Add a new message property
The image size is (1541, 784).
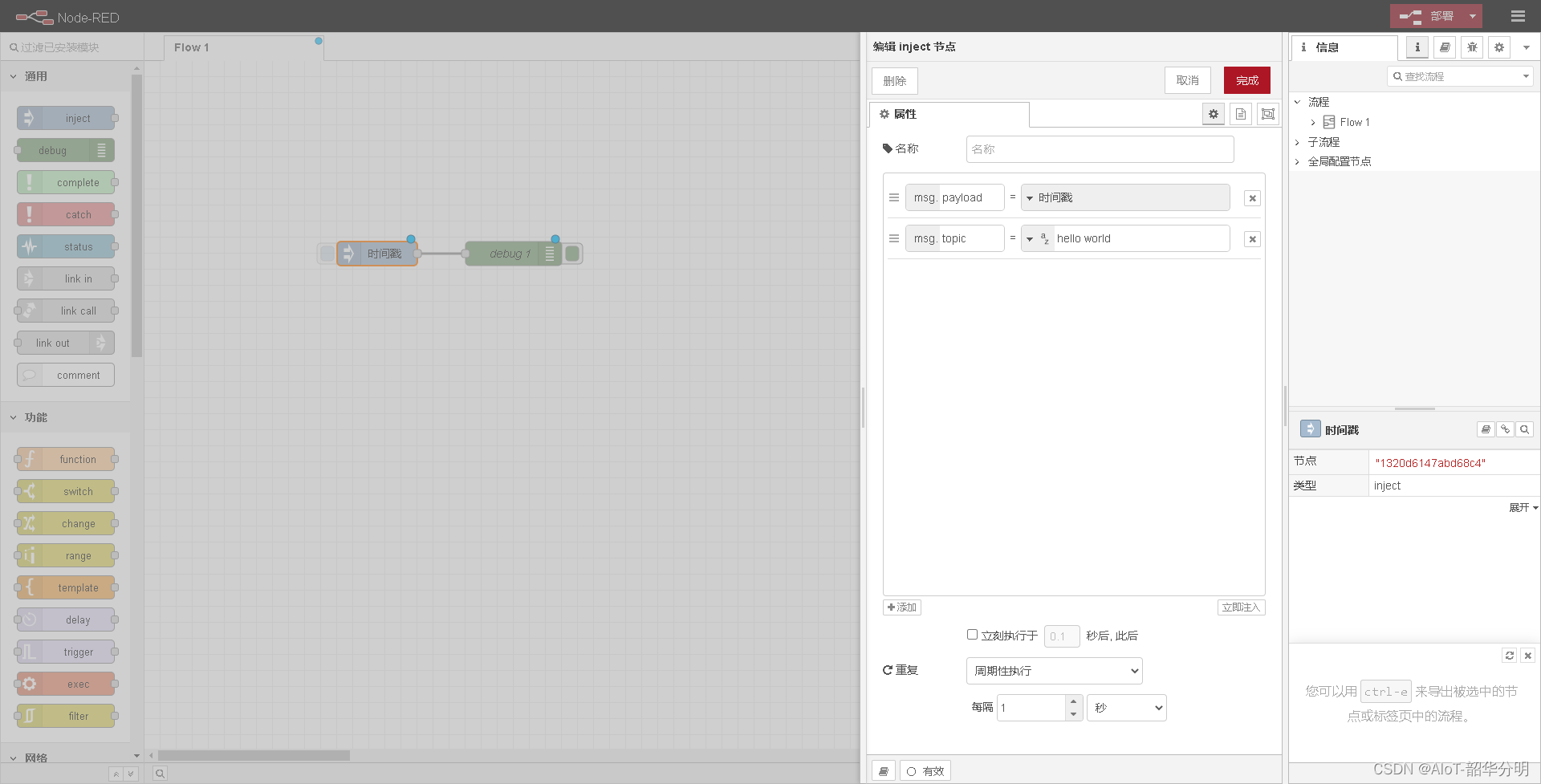902,607
